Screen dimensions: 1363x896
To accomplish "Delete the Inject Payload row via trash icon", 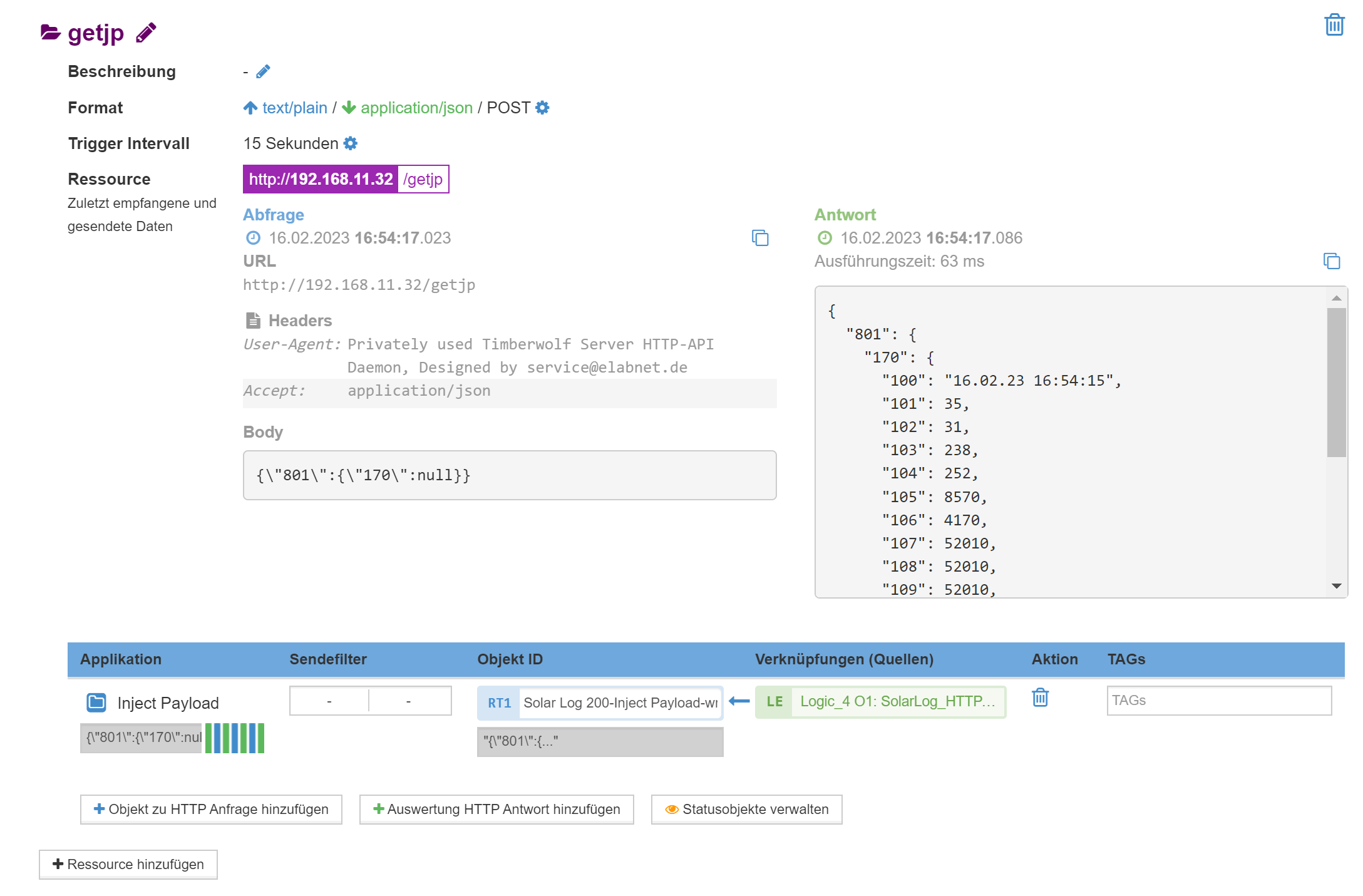I will 1040,698.
